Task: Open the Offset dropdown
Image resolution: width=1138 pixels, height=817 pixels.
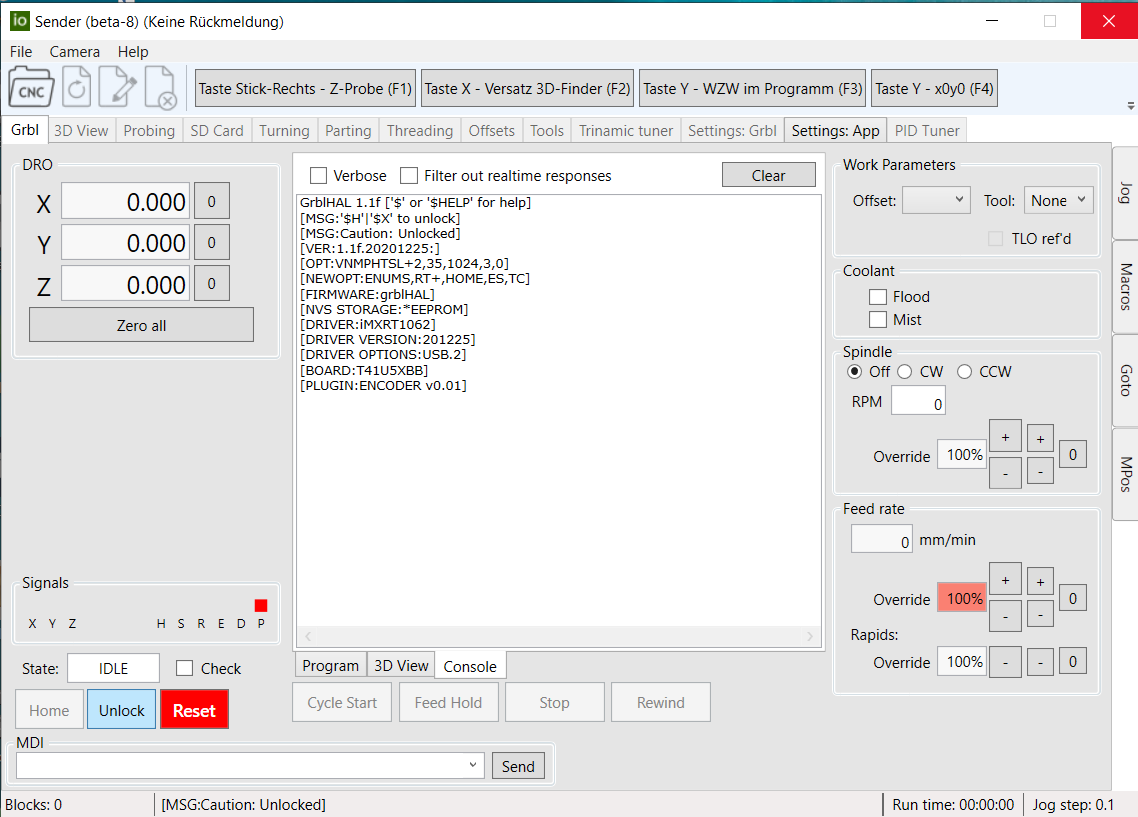Action: [936, 201]
